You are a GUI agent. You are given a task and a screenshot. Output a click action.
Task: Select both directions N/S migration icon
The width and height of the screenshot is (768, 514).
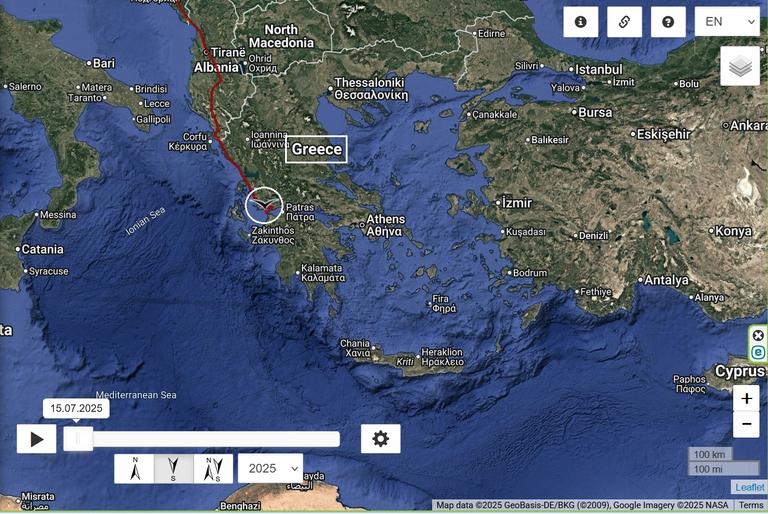[213, 469]
